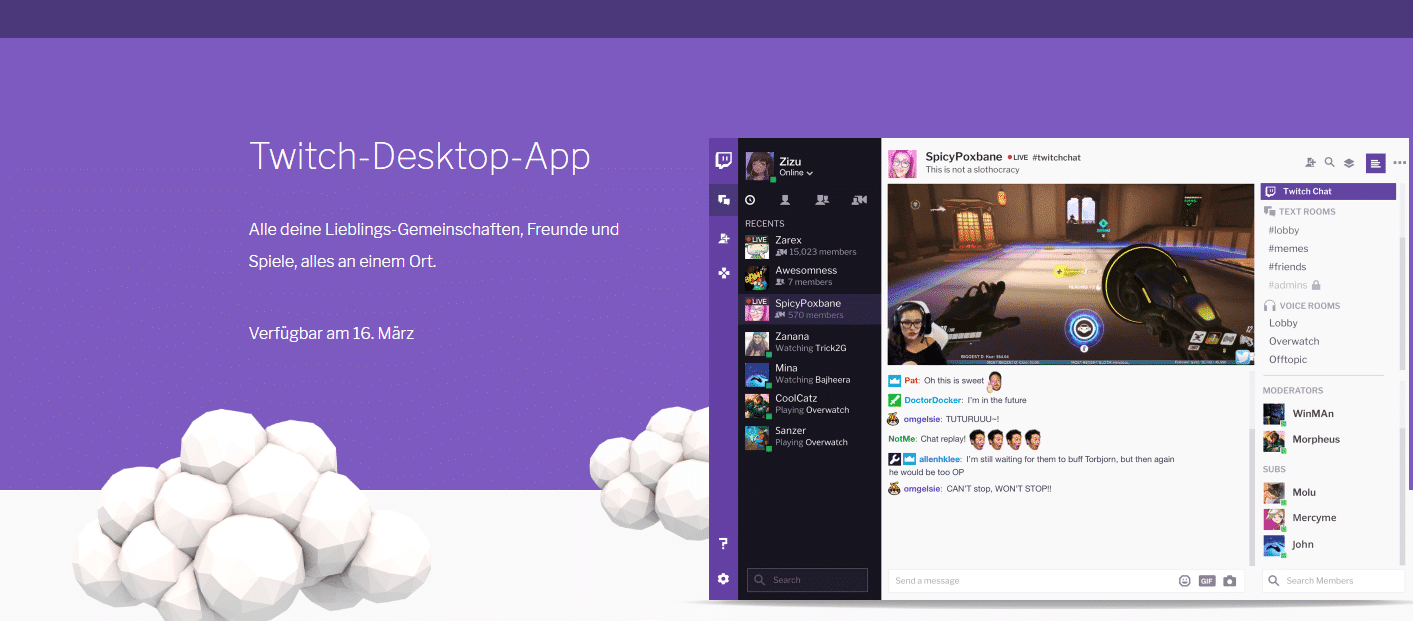1413x621 pixels.
Task: Open the #memes text room
Action: tap(1288, 249)
